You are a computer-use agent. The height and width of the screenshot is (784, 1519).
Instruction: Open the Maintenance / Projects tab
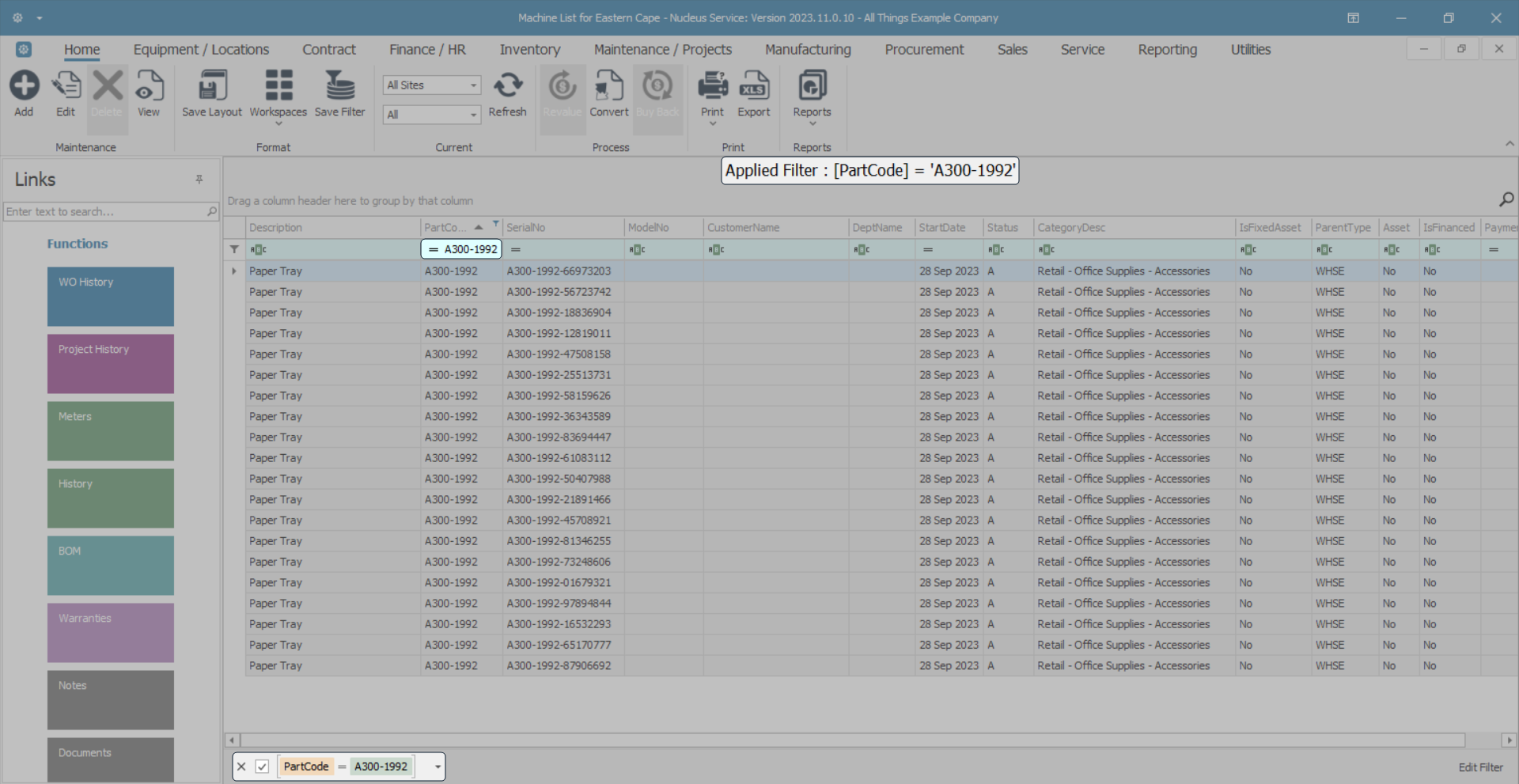[663, 50]
